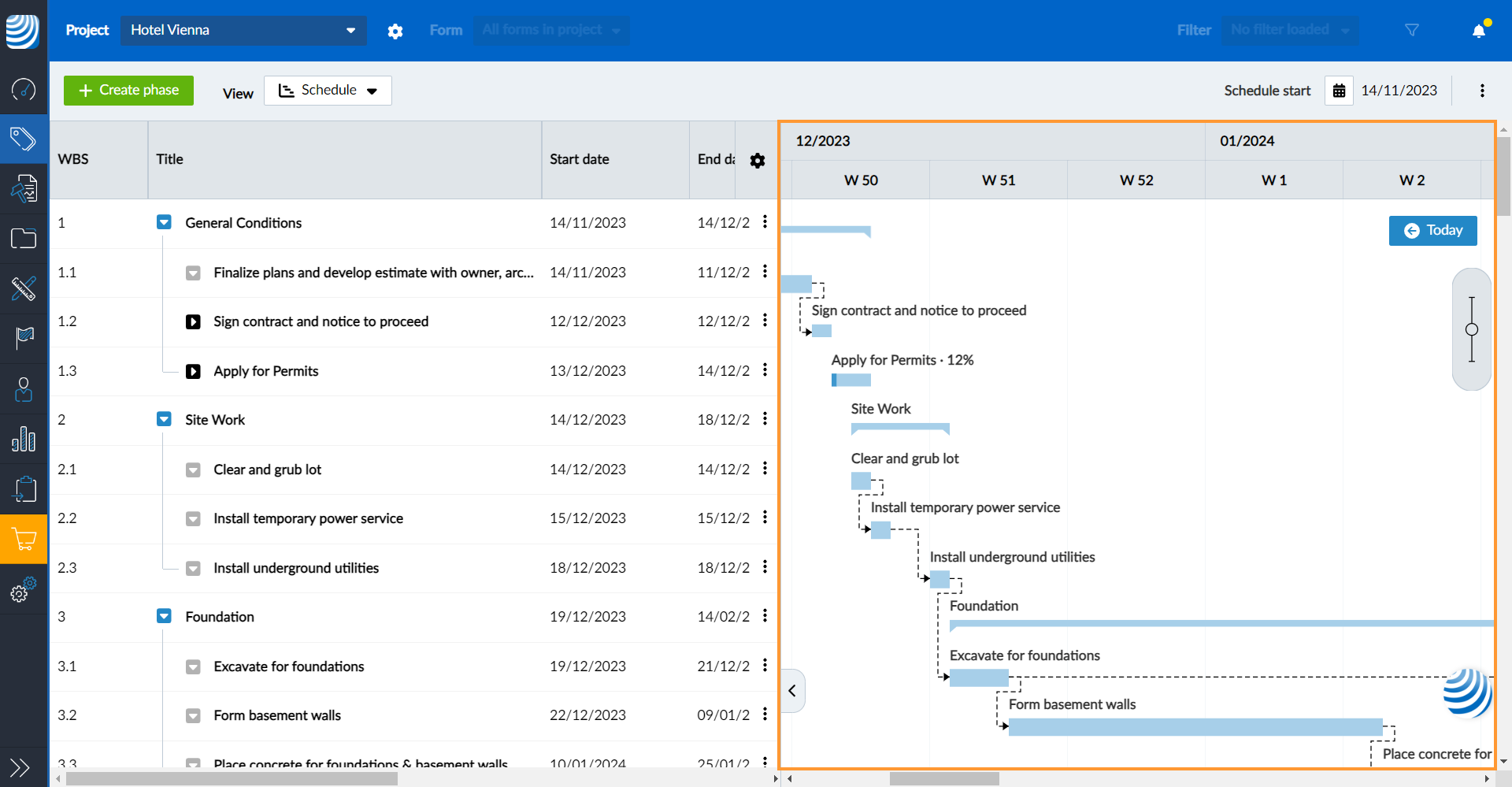Open the dashboard gauge sidebar icon
The width and height of the screenshot is (1512, 787).
[x=24, y=89]
